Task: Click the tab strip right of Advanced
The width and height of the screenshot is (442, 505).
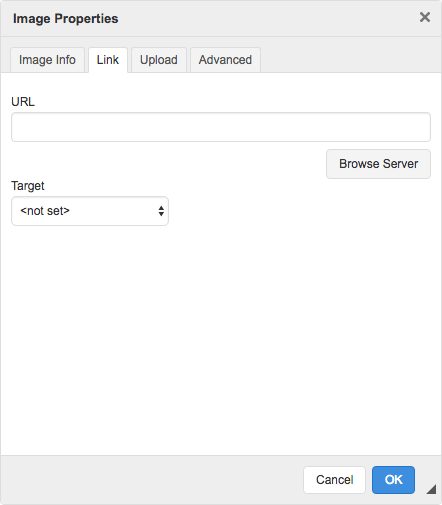Action: tap(350, 60)
